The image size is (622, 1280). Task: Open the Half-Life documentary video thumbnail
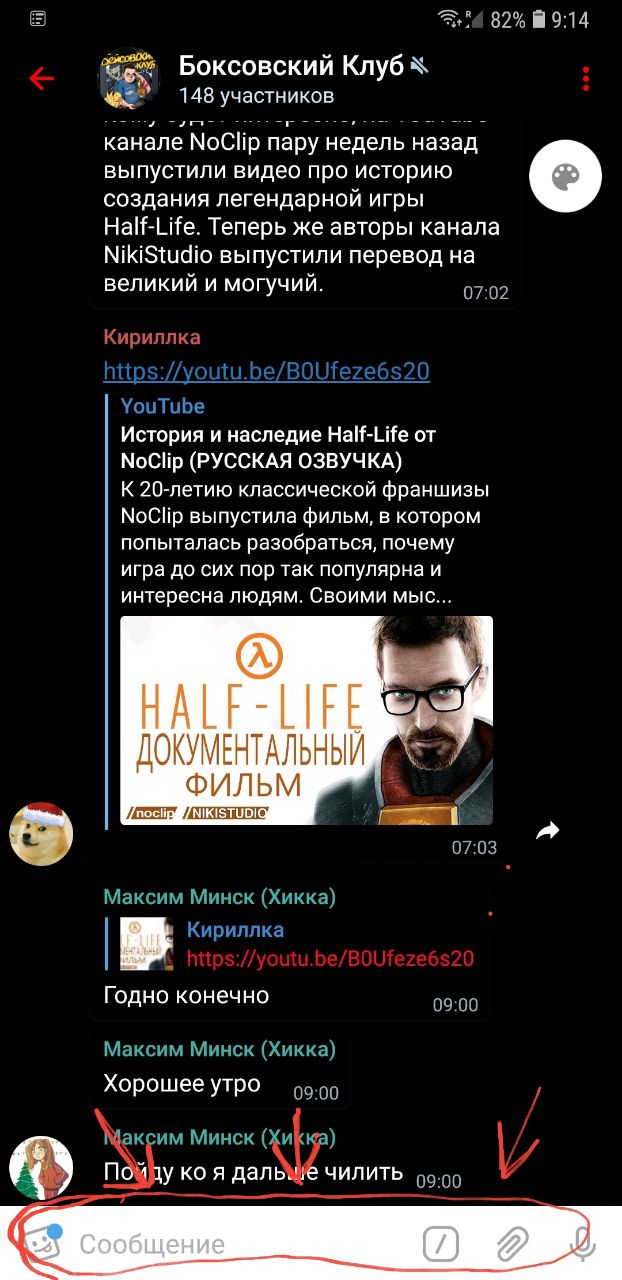(x=306, y=720)
